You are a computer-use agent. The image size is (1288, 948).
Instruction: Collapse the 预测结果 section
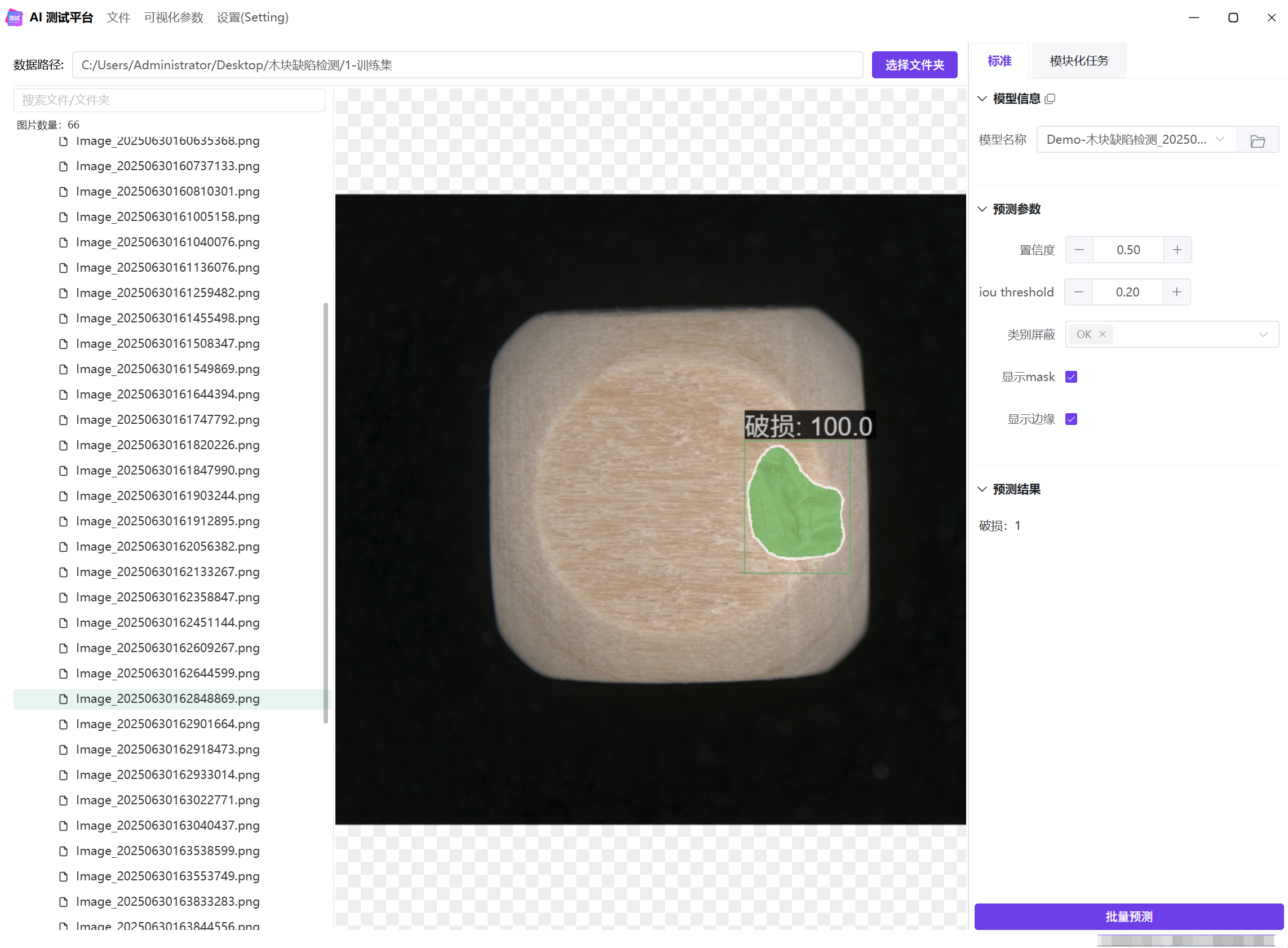[x=982, y=489]
